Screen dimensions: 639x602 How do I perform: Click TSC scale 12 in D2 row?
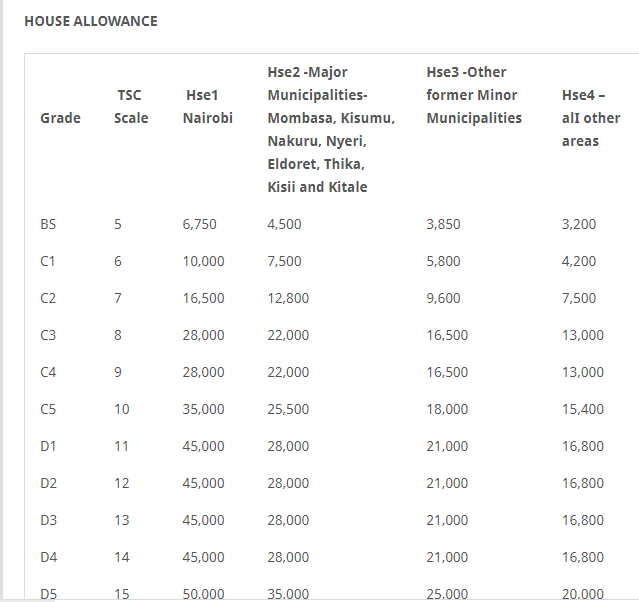pyautogui.click(x=121, y=483)
